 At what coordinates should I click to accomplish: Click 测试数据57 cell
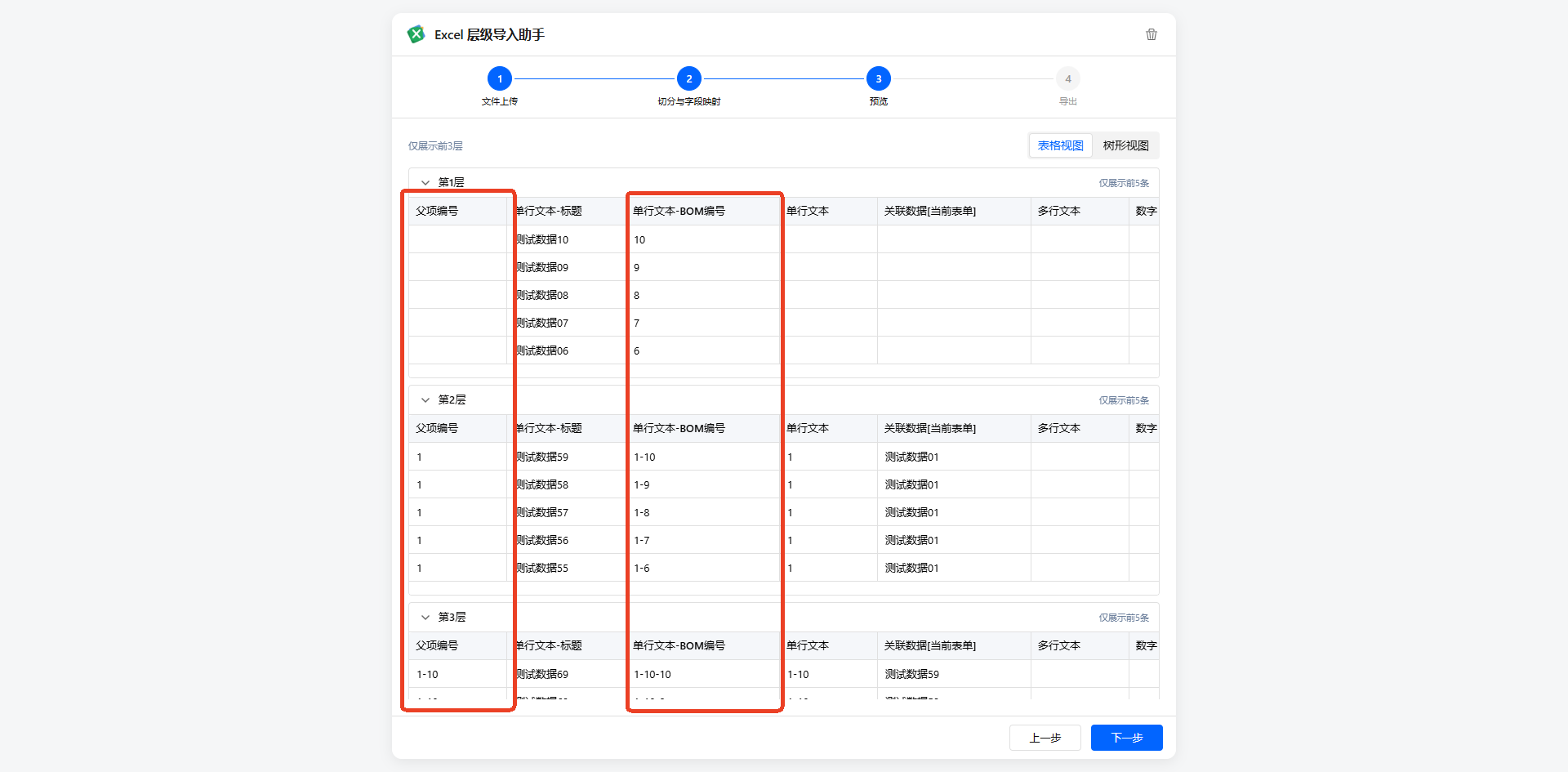(567, 512)
